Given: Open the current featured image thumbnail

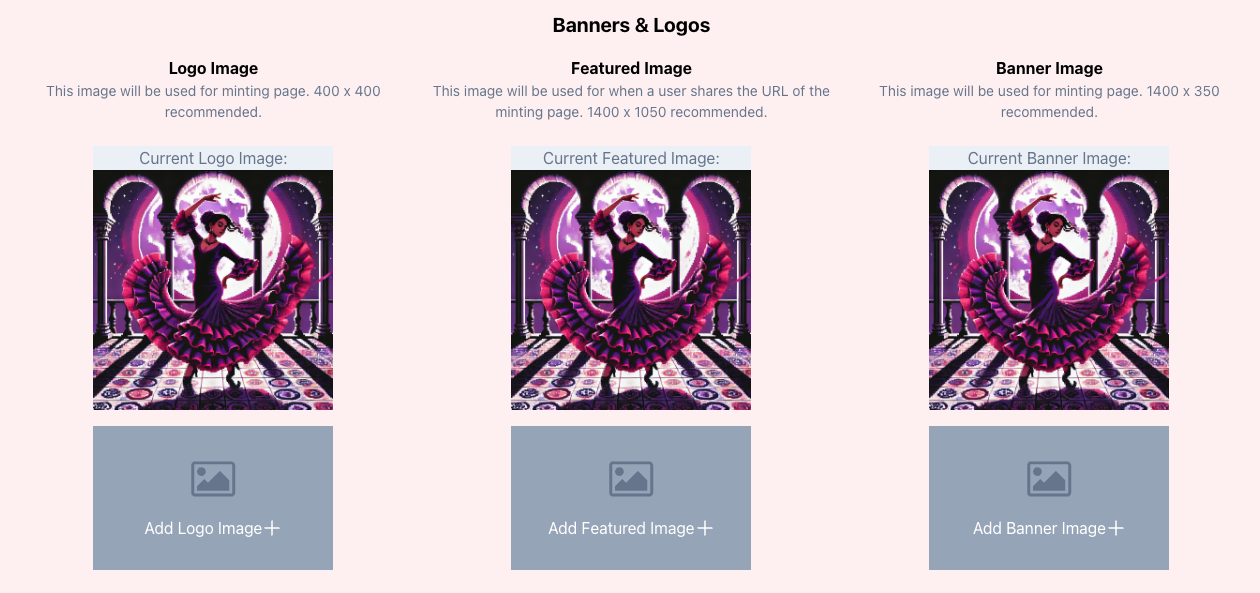Looking at the screenshot, I should [x=631, y=290].
